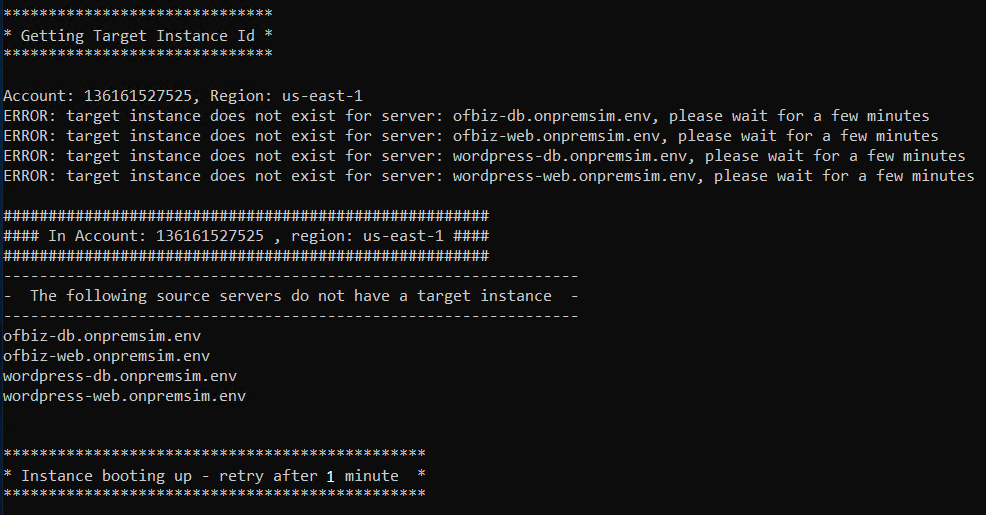Screen dimensions: 986x515
Task: Click ofbiz-db.onpremsim.env in first ERROR line
Action: (x=551, y=116)
